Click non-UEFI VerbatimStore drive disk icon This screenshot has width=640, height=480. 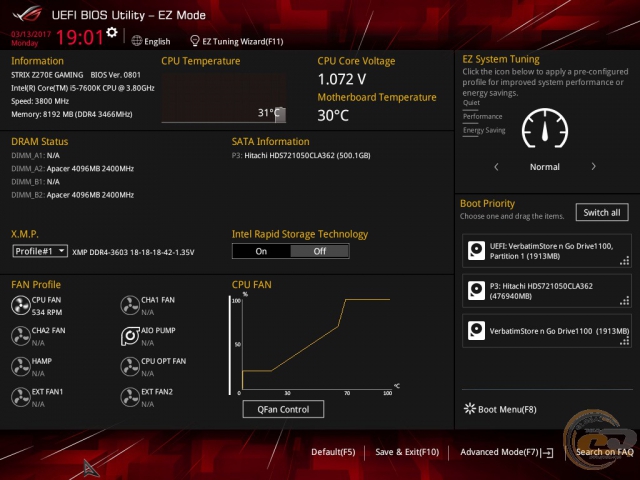[476, 331]
